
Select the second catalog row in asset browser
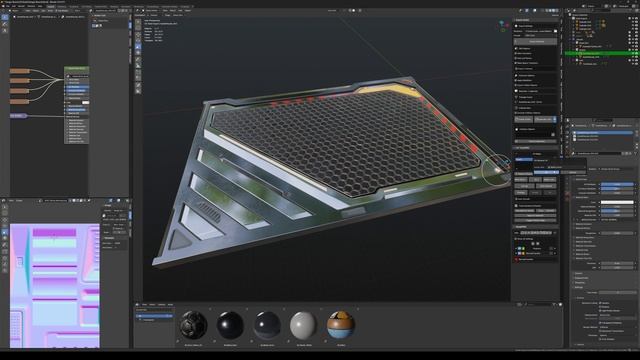154,320
